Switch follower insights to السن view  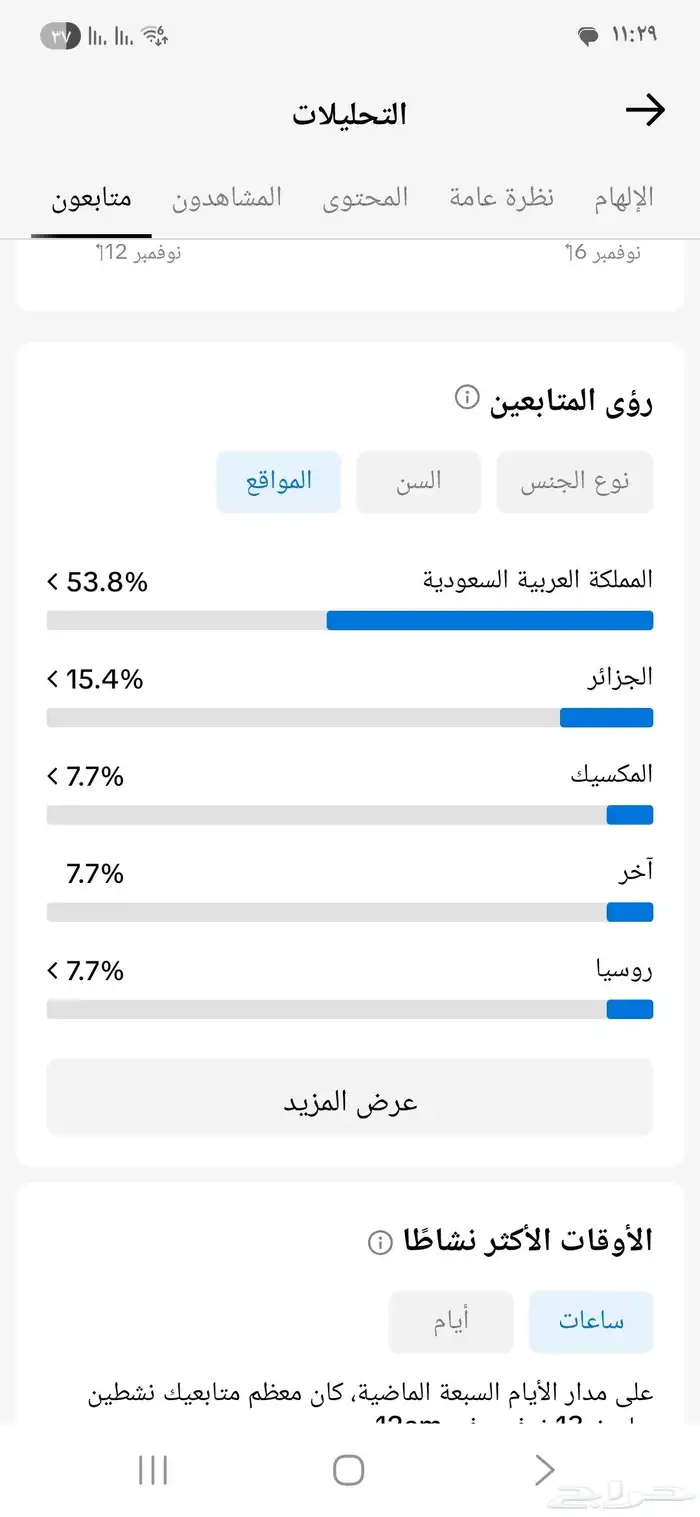coord(418,481)
